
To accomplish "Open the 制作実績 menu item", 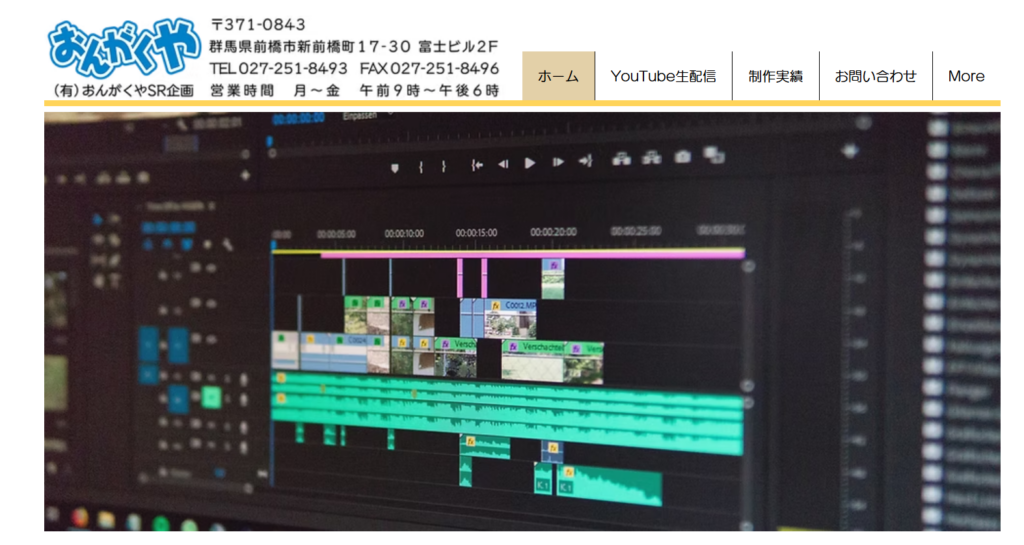I will (775, 76).
